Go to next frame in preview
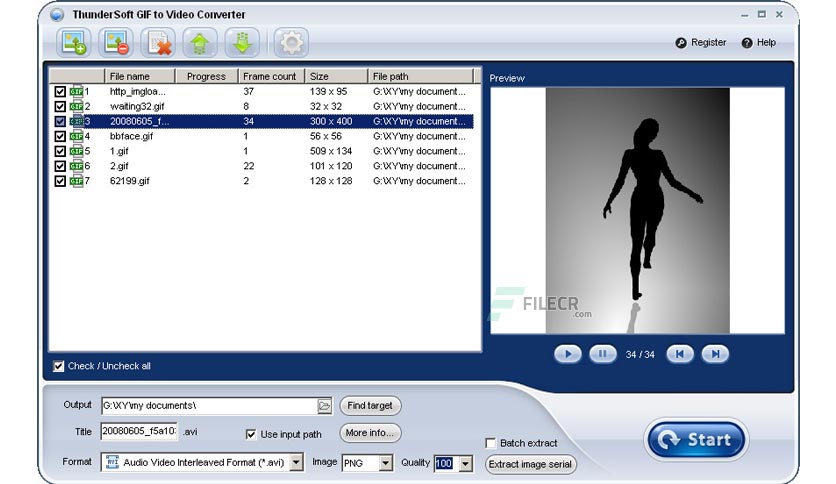 click(x=715, y=354)
